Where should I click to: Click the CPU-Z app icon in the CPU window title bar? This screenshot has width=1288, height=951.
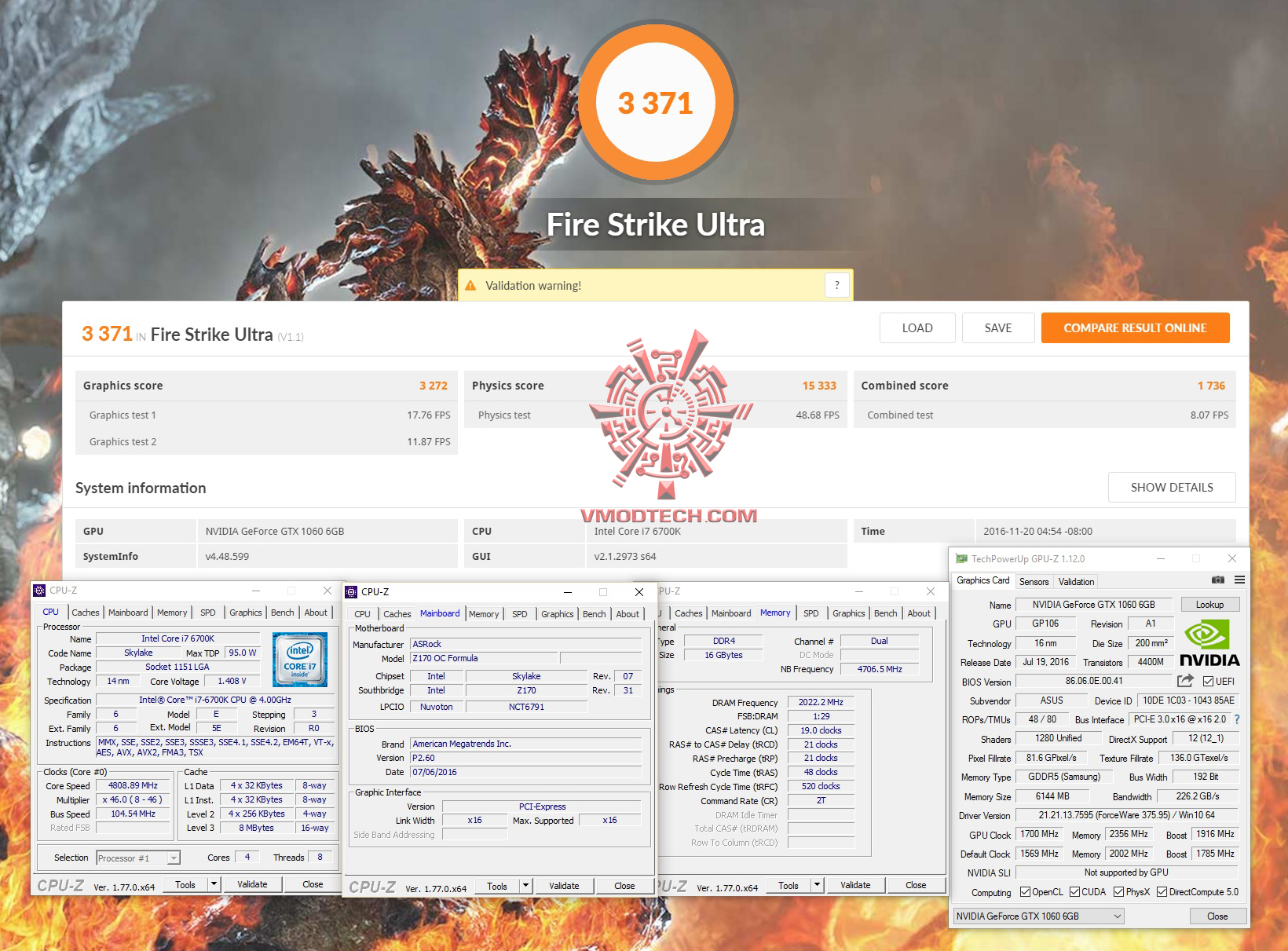(x=39, y=591)
